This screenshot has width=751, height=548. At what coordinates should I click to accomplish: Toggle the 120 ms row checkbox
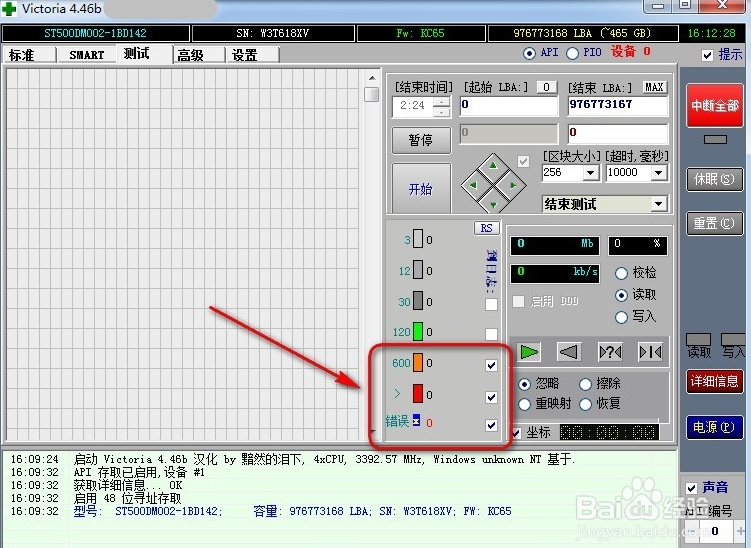click(x=491, y=334)
